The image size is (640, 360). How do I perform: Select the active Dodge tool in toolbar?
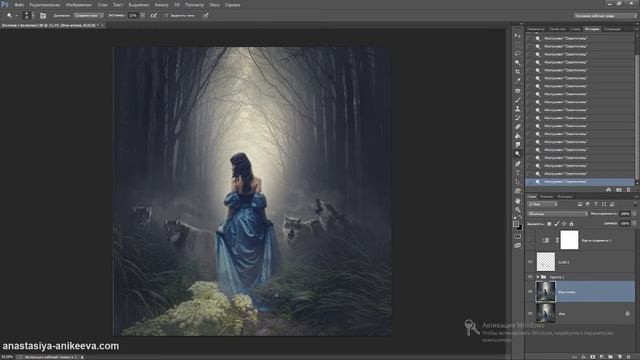point(518,153)
